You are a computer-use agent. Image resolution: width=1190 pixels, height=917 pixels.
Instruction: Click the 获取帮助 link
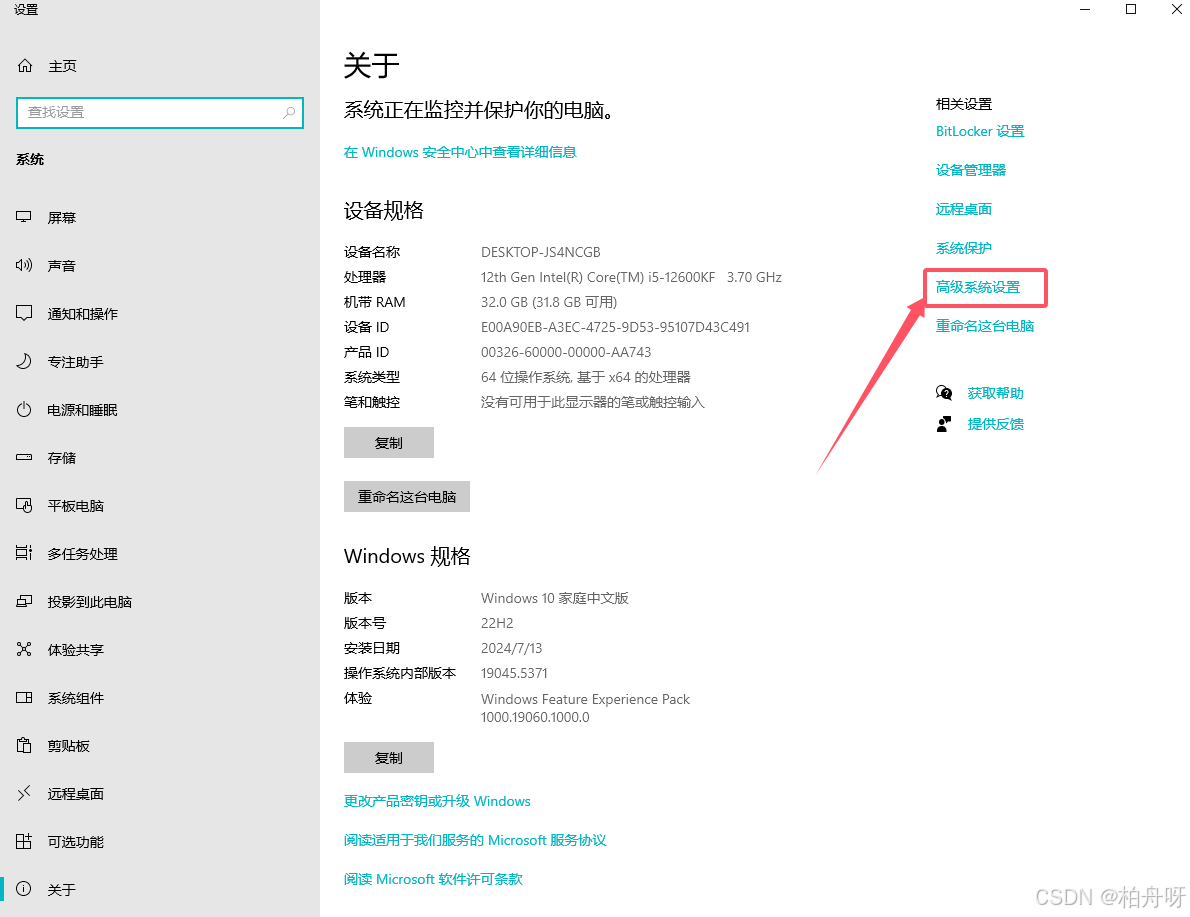tap(996, 393)
